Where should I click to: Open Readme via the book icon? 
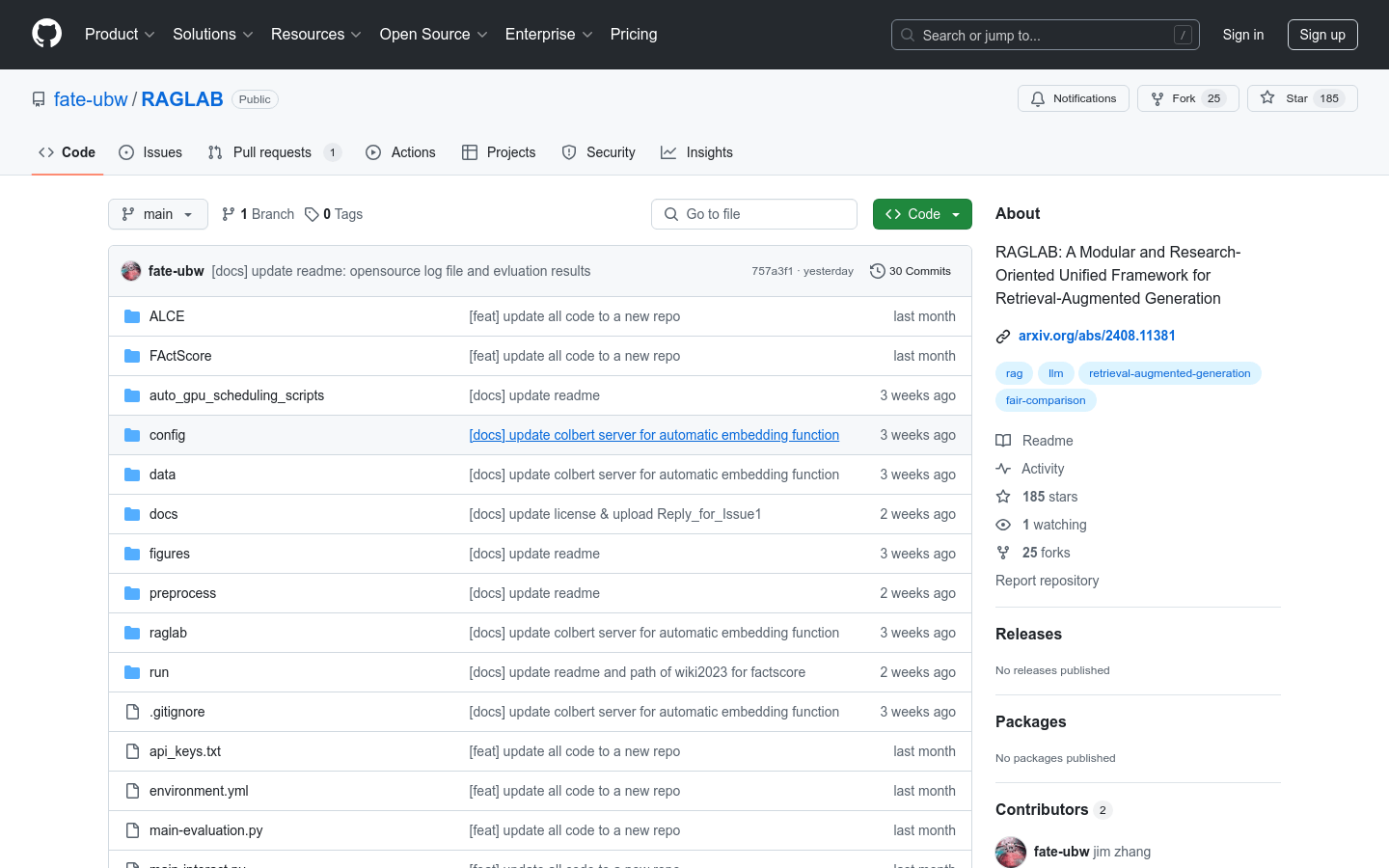click(1003, 441)
